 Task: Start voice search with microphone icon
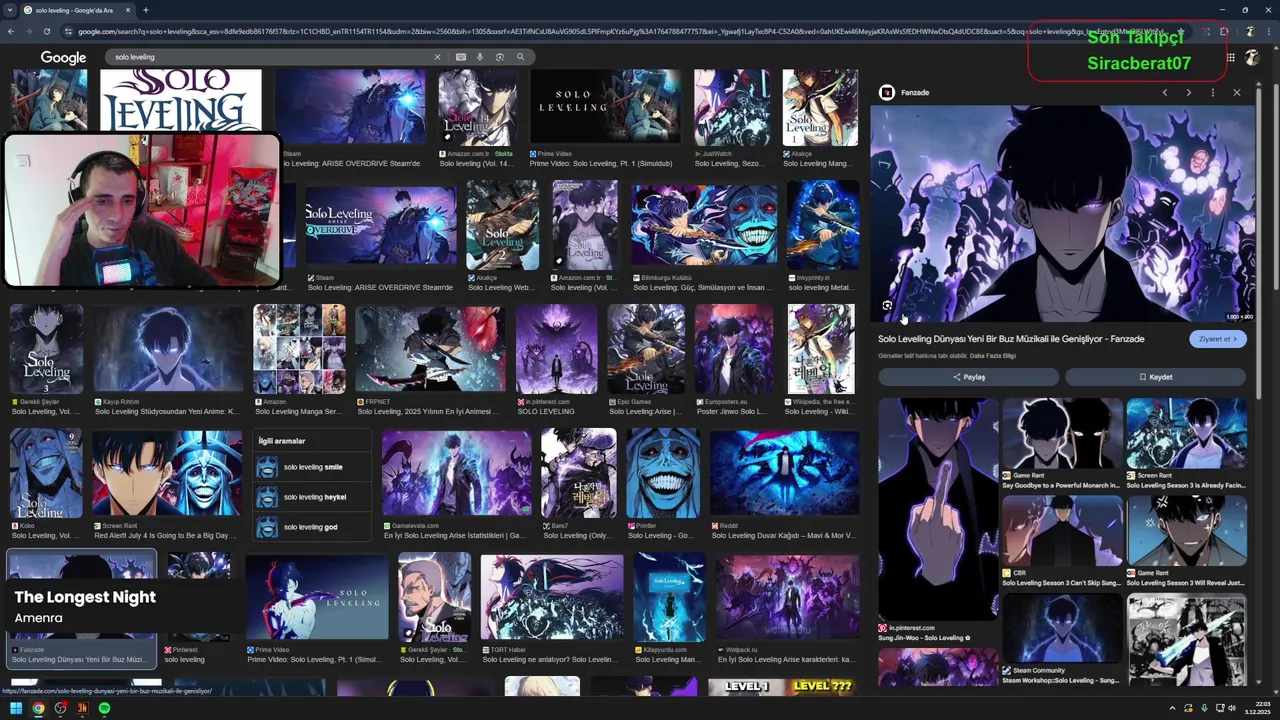coord(480,57)
